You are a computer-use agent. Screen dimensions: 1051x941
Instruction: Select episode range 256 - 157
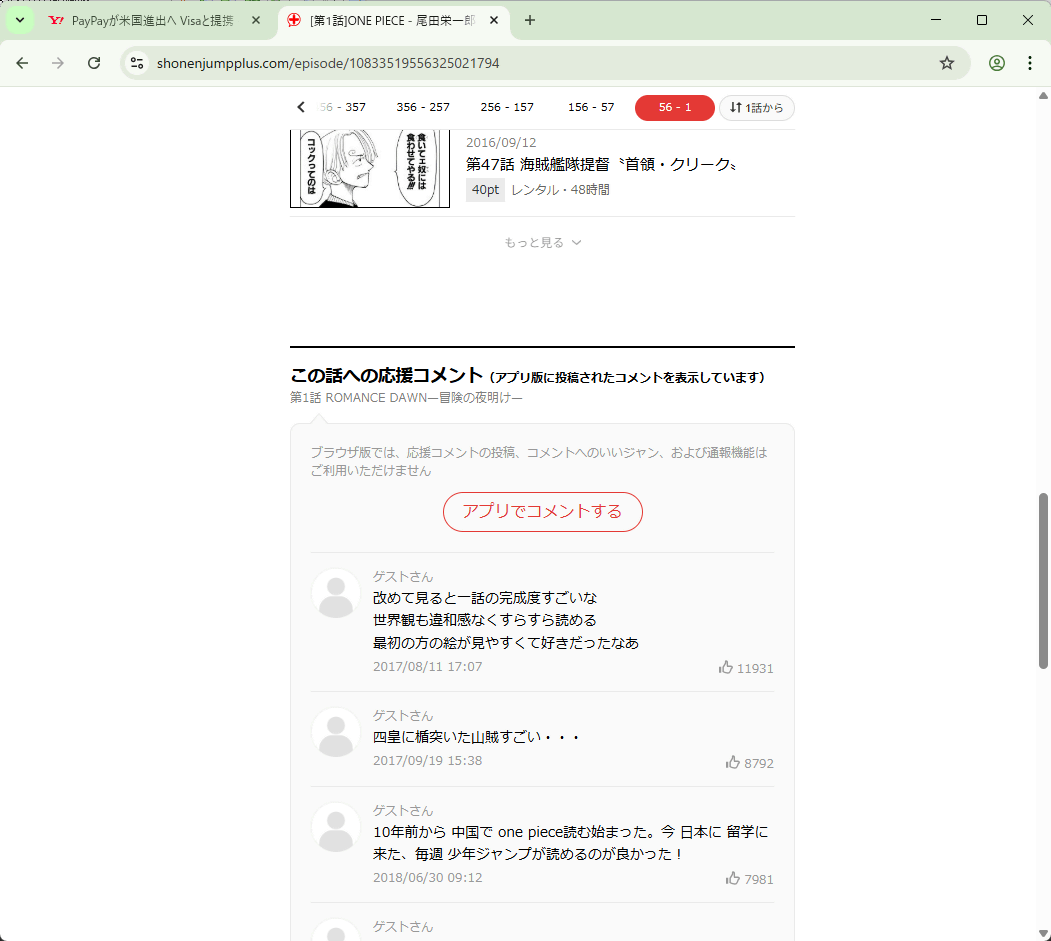click(x=507, y=107)
